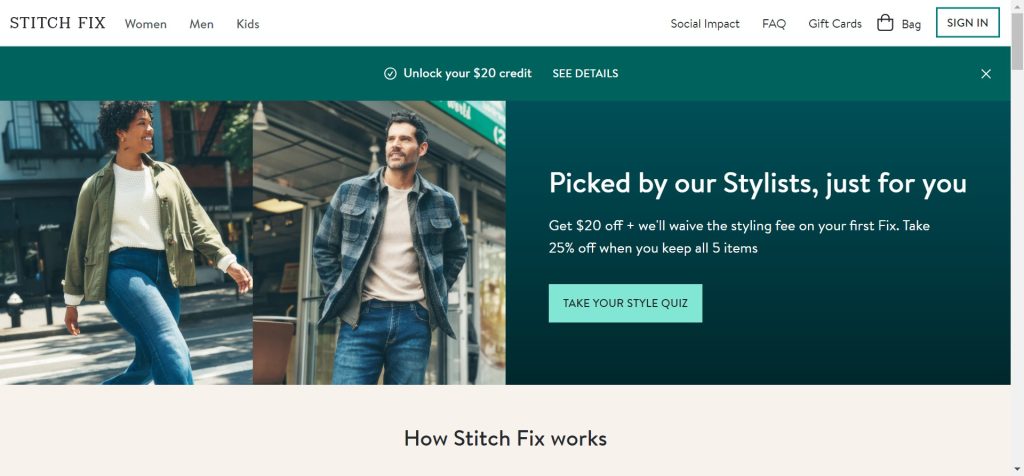Click SEE DETAILS in the banner
1024x476 pixels.
pos(585,74)
